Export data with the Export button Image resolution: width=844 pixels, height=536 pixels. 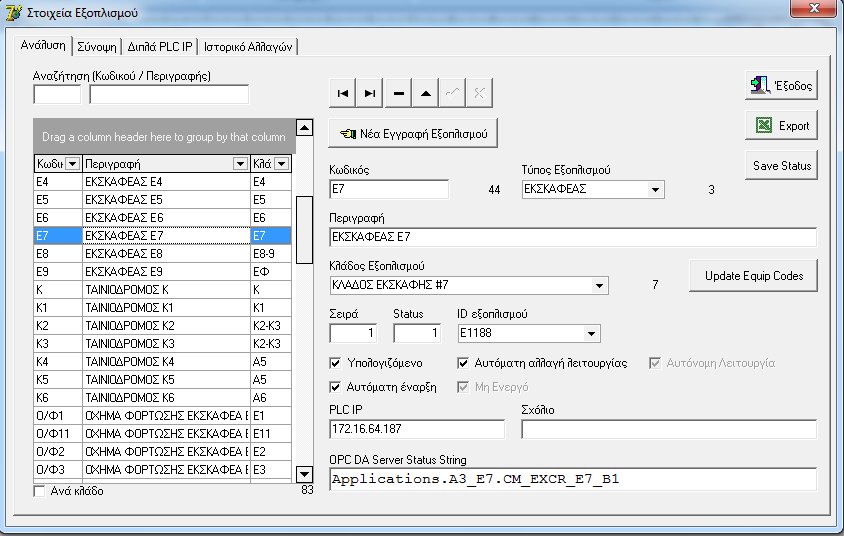[781, 125]
